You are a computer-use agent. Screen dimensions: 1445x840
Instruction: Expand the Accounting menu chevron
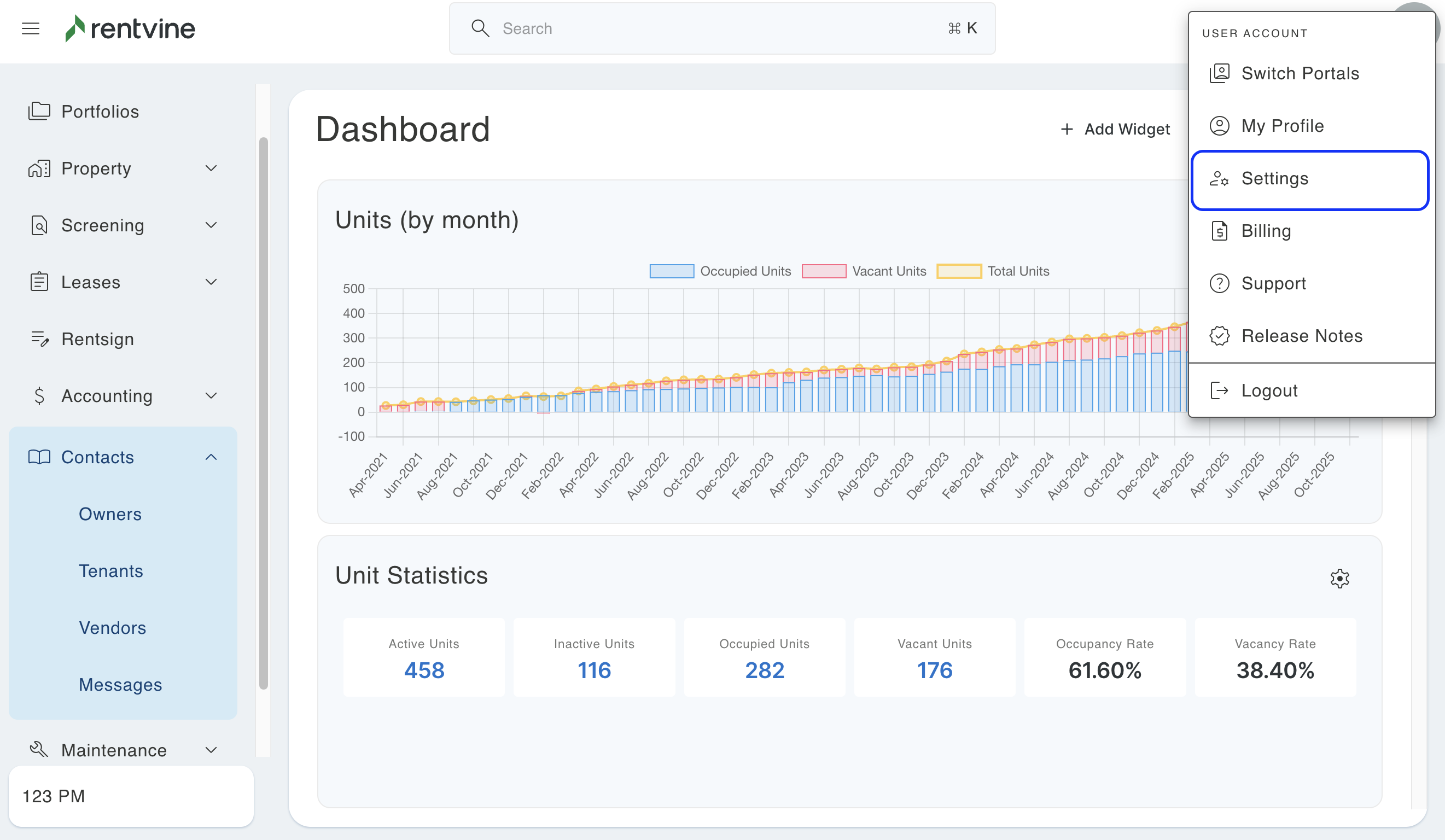pos(211,395)
